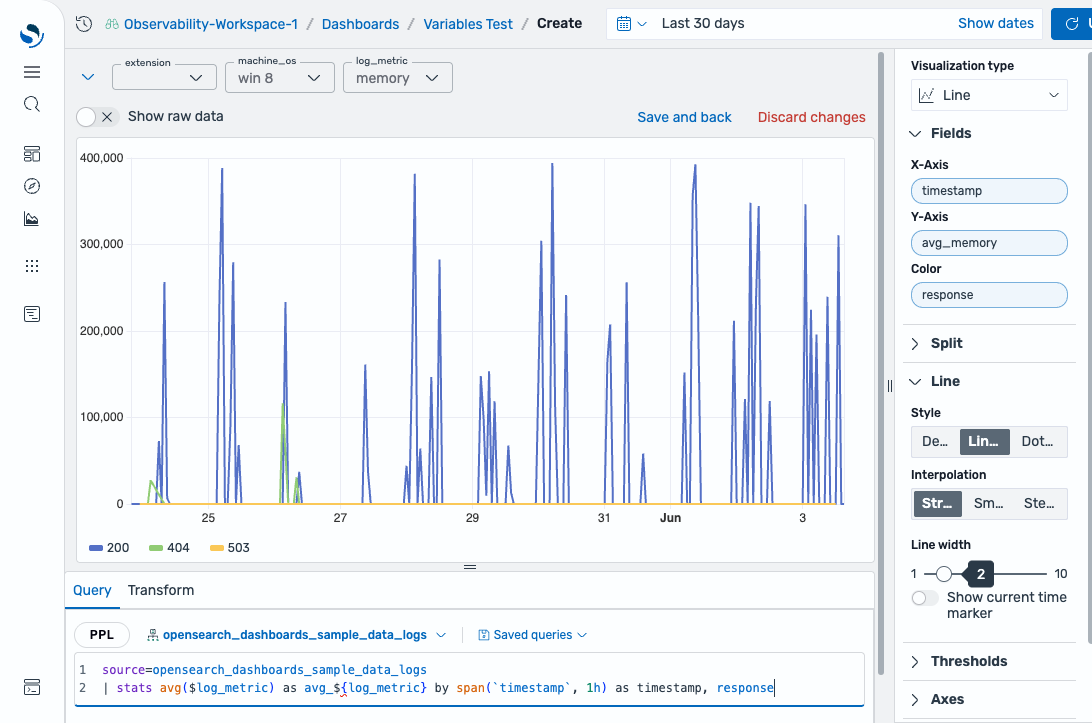The width and height of the screenshot is (1092, 723).
Task: Select Straight interpolation option
Action: 937,504
